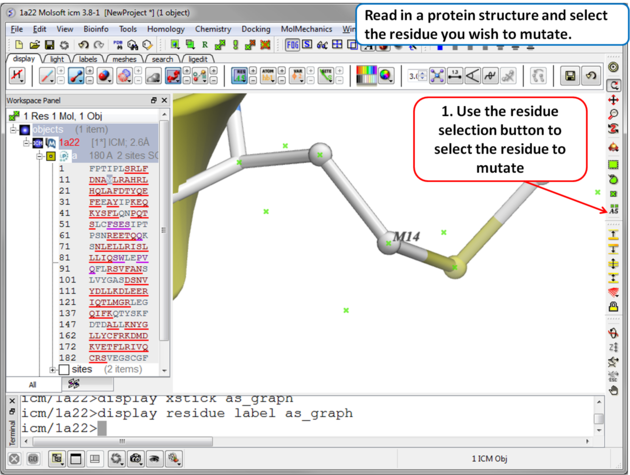This screenshot has height=475, width=630.
Task: Select the rotation tool in right toolbar
Action: coord(614,85)
